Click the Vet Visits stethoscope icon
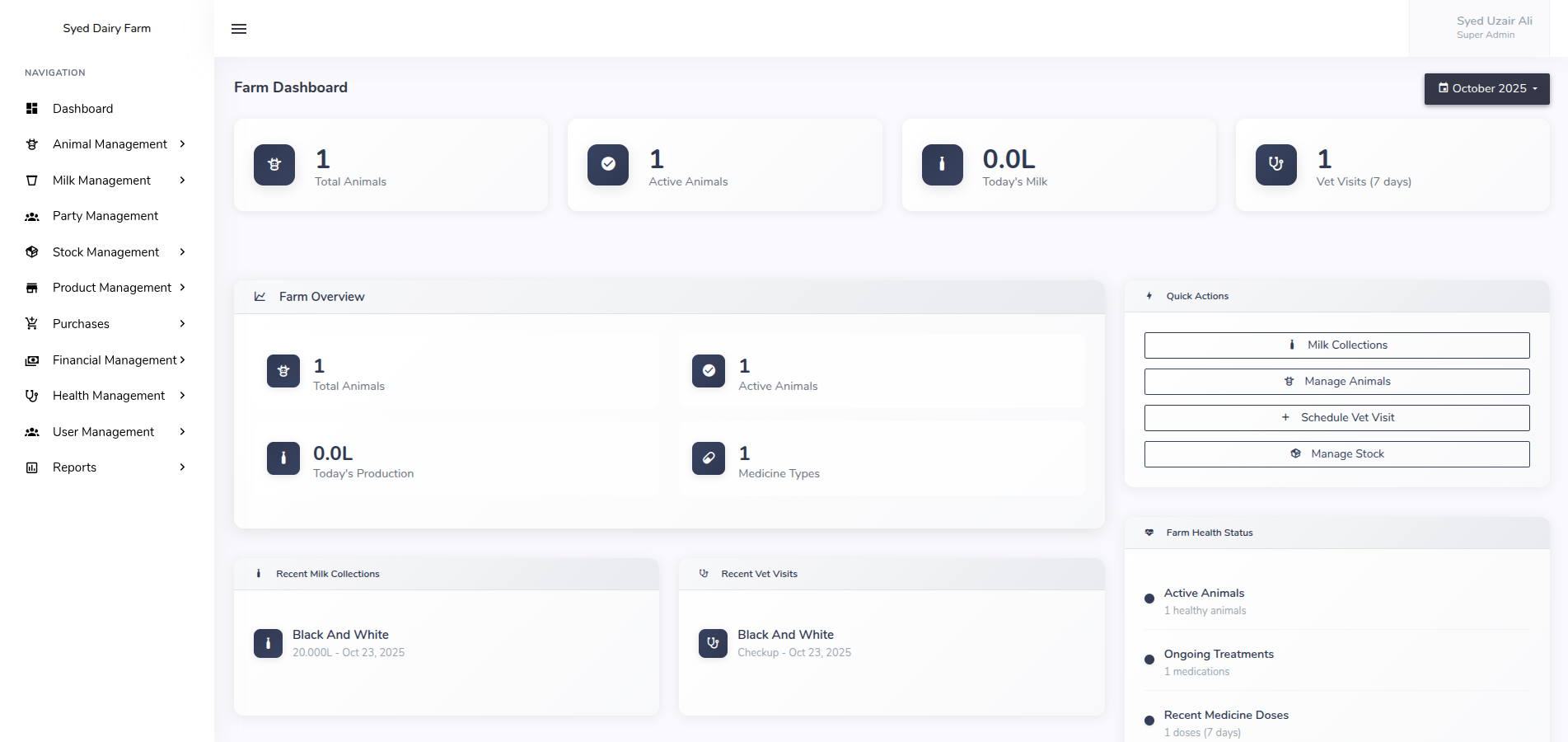 point(1275,165)
